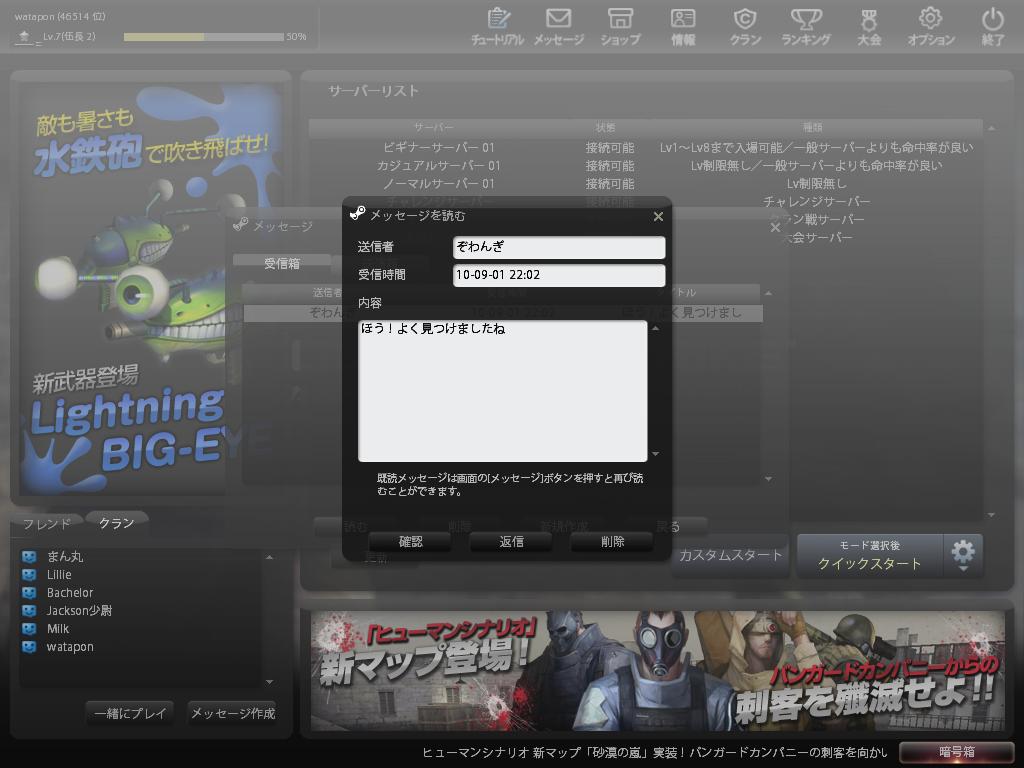Click the rank icon beside Lv.7
Viewport: 1024px width, 768px height.
[x=24, y=37]
